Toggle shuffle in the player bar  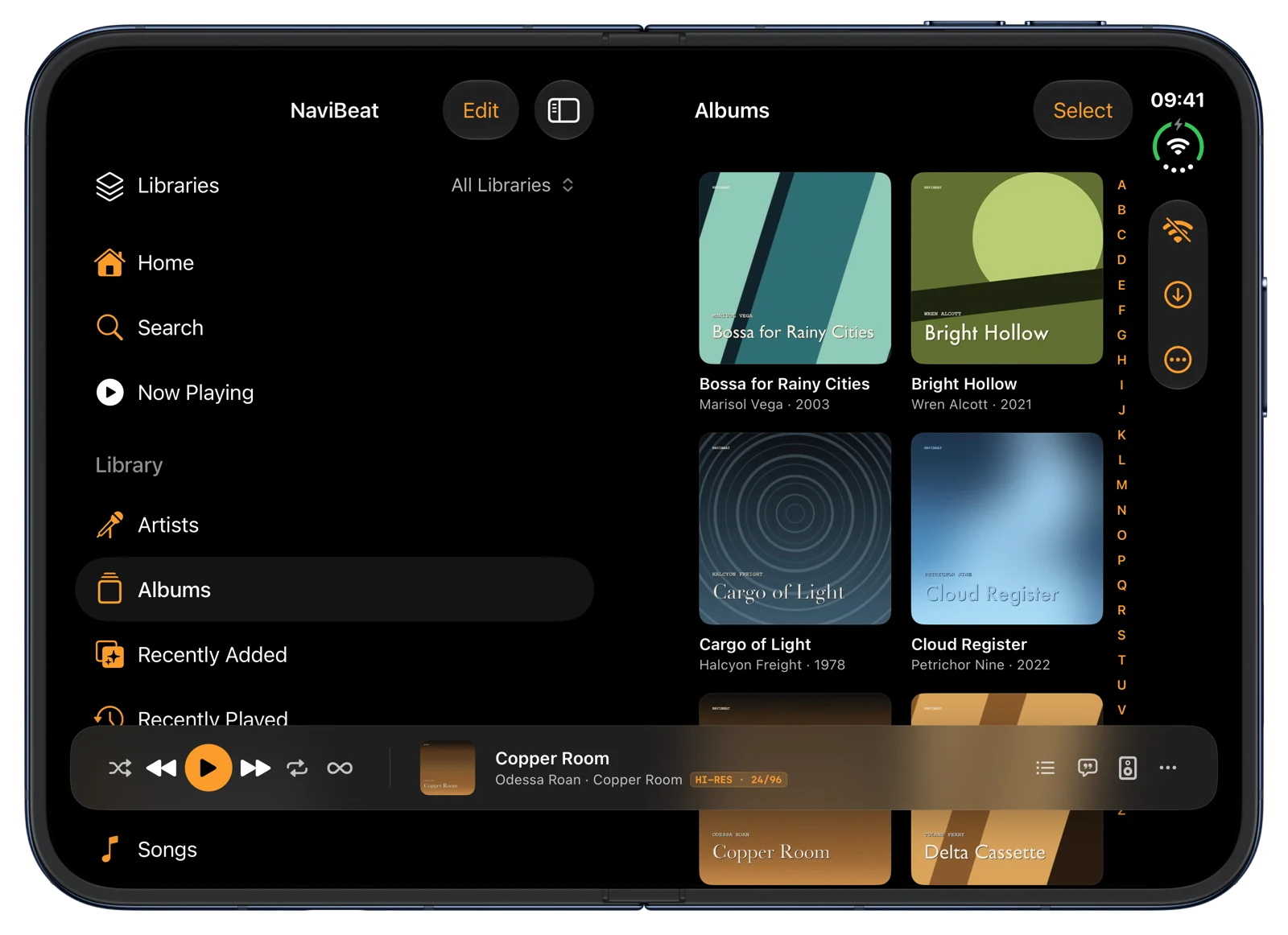point(120,768)
